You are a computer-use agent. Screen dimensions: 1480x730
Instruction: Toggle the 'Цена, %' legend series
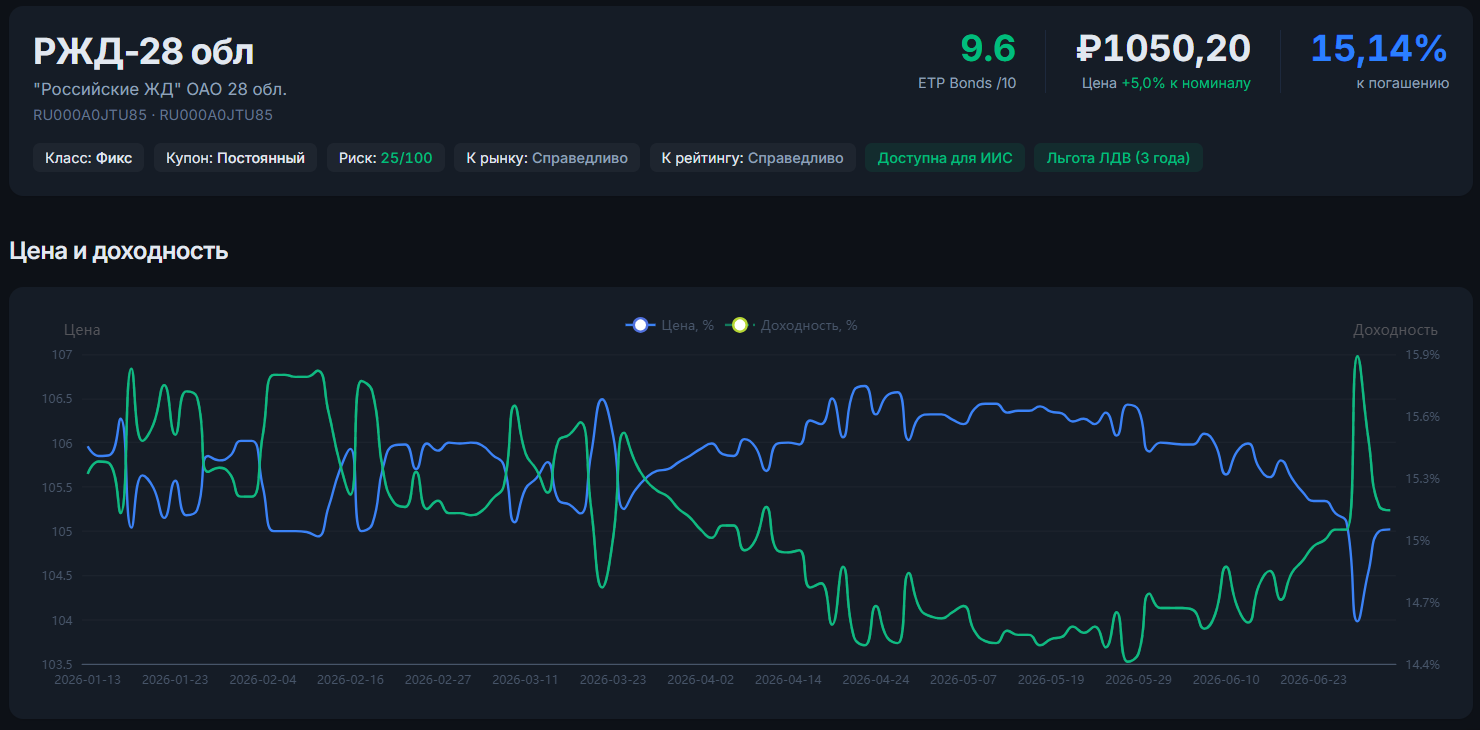click(670, 325)
